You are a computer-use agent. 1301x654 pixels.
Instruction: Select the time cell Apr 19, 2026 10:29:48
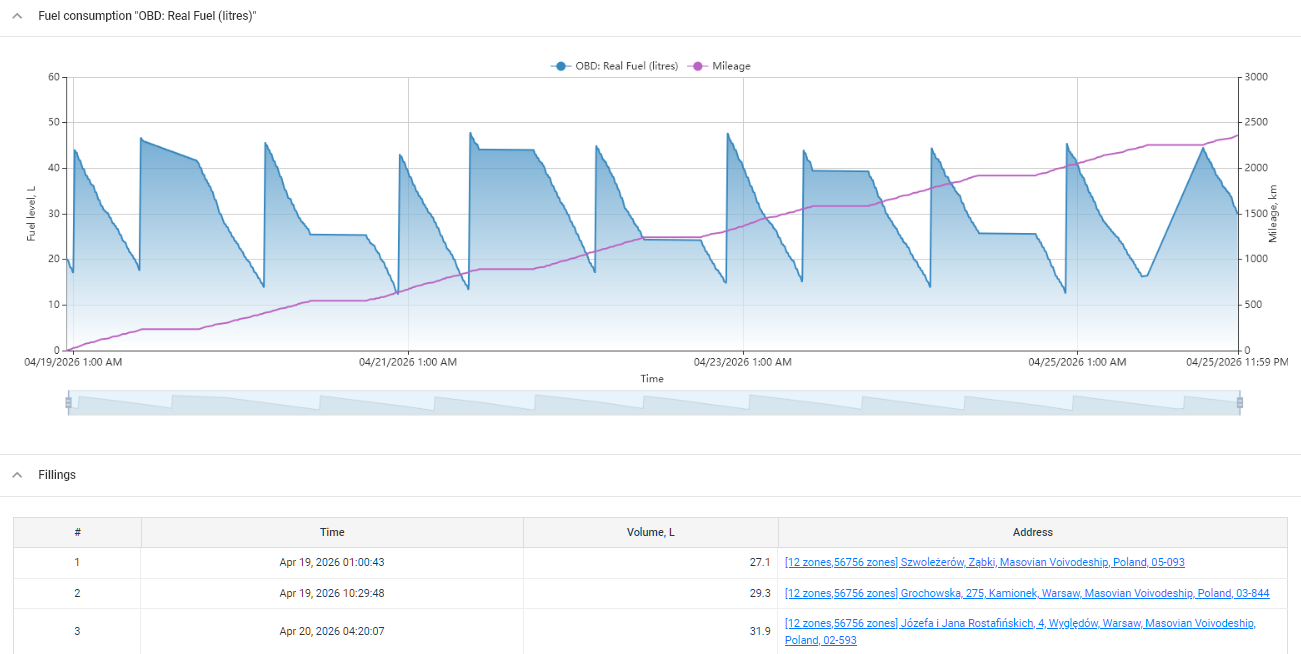(332, 593)
